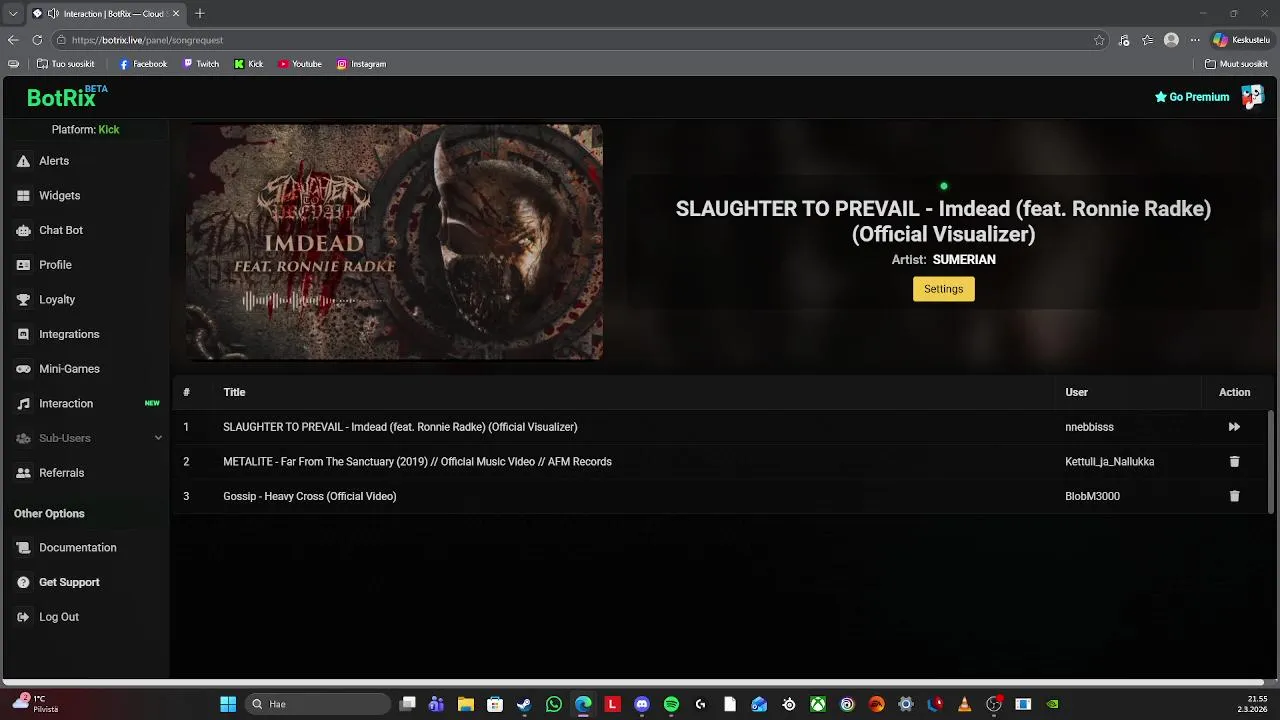
Task: Open song request Settings button
Action: tap(943, 289)
